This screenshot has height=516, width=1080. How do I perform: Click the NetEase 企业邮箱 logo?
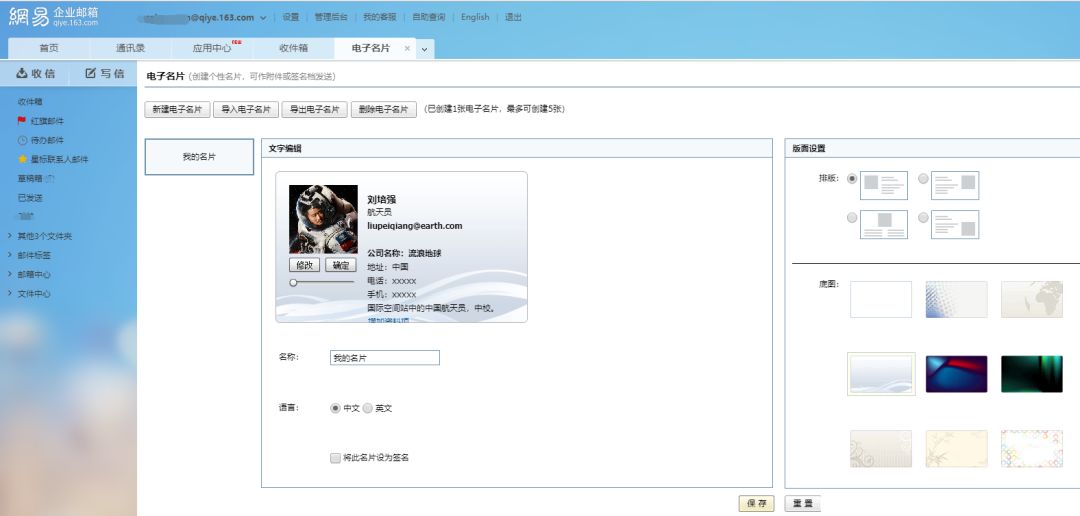54,17
